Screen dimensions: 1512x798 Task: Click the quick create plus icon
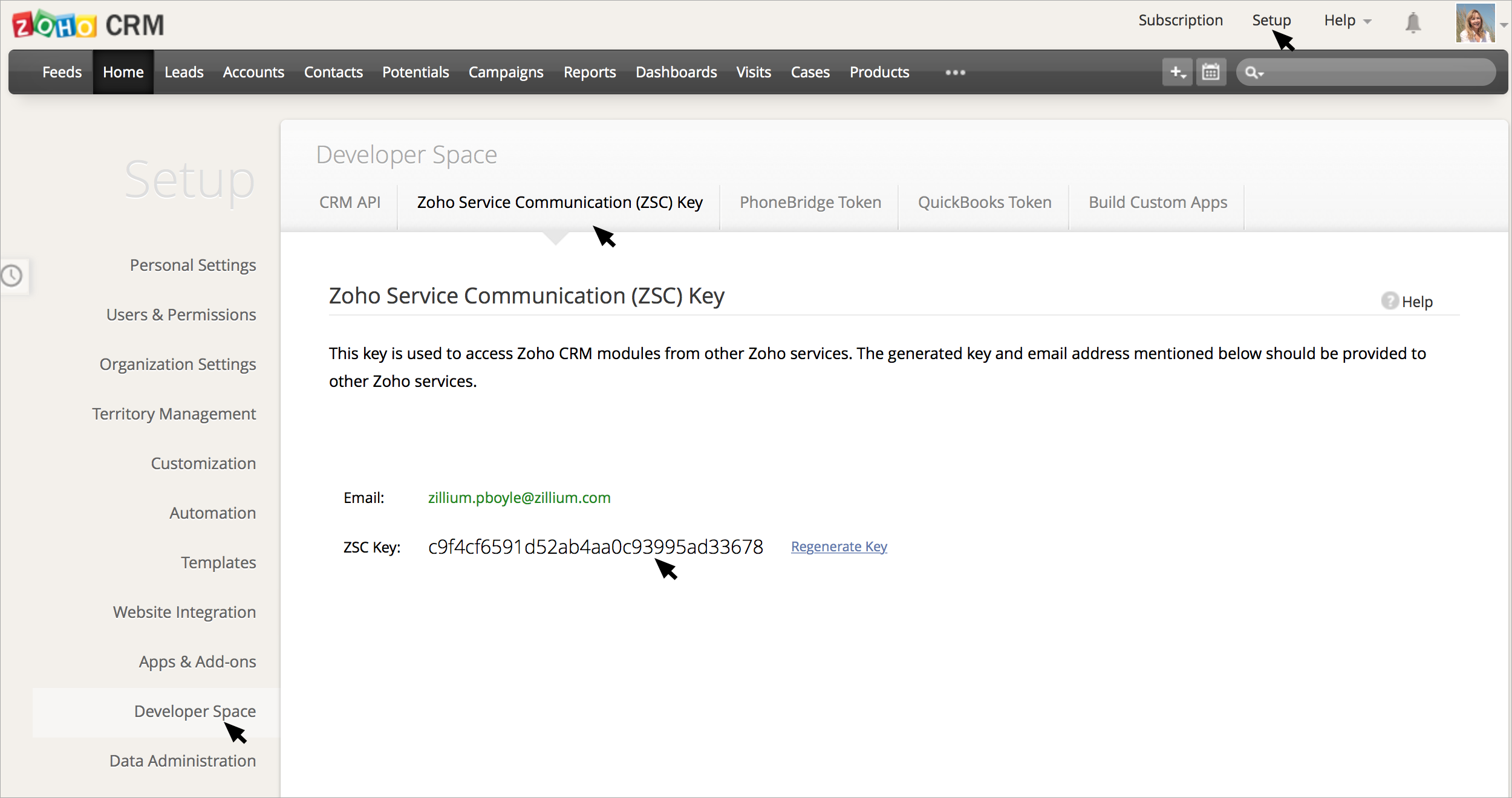tap(1177, 72)
